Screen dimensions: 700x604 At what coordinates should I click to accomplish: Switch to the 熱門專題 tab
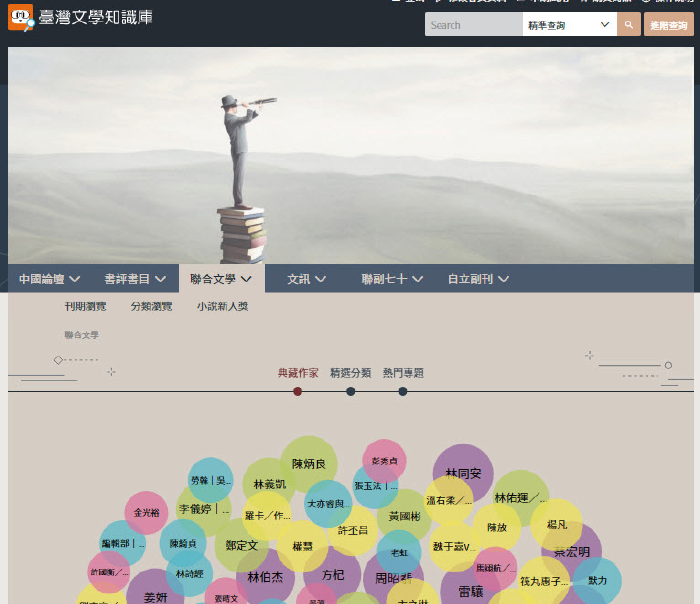403,373
